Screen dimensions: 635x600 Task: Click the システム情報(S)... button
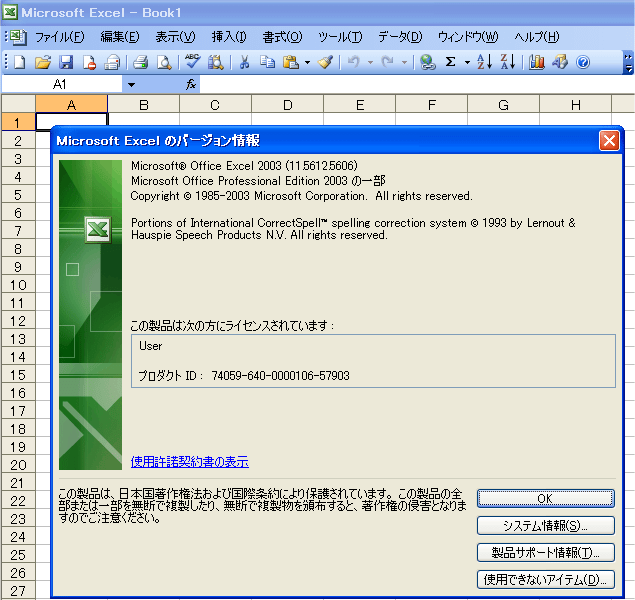(x=546, y=526)
